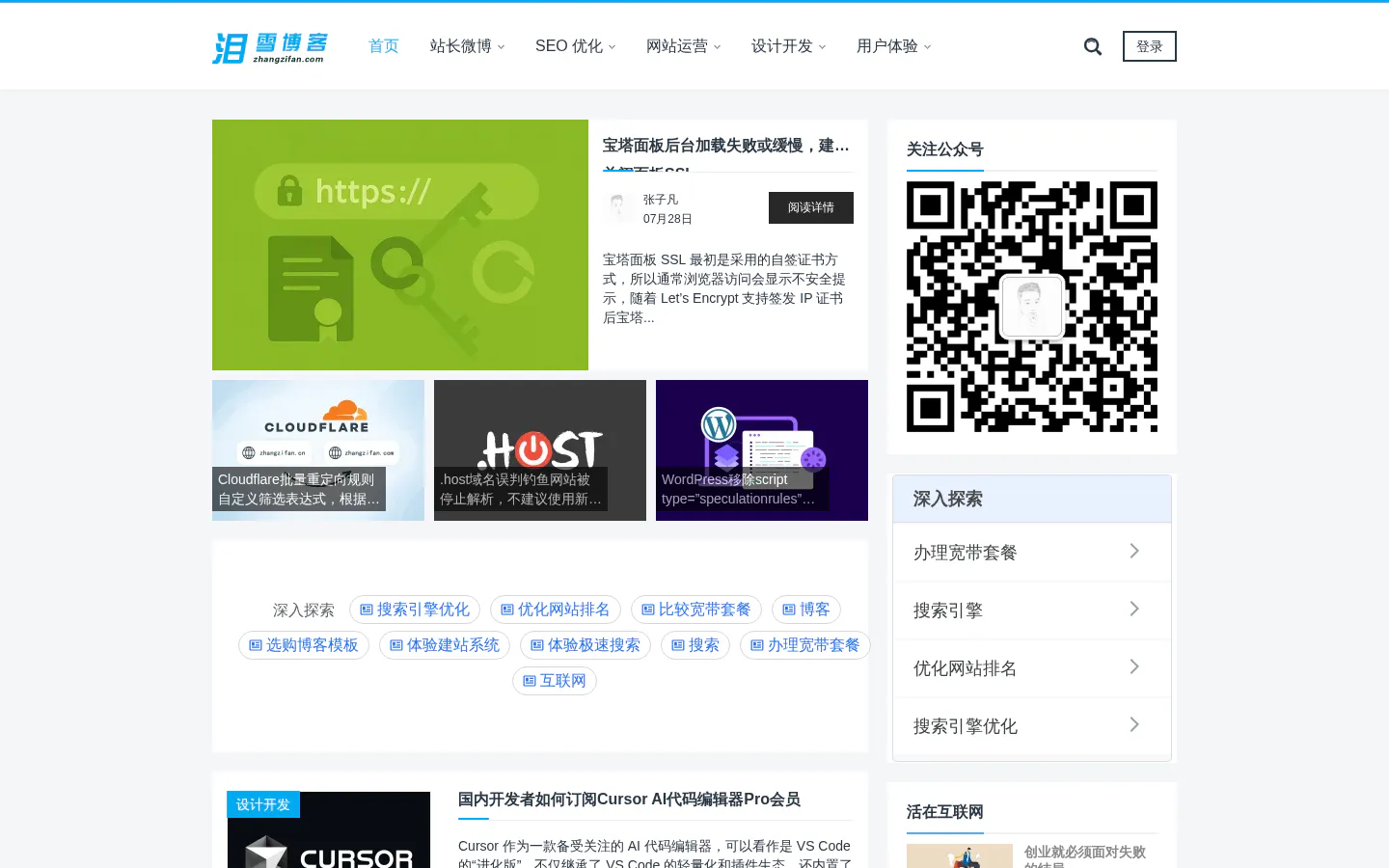Click the 选购博客模板 tag pill
The height and width of the screenshot is (868, 1389).
pyautogui.click(x=304, y=645)
